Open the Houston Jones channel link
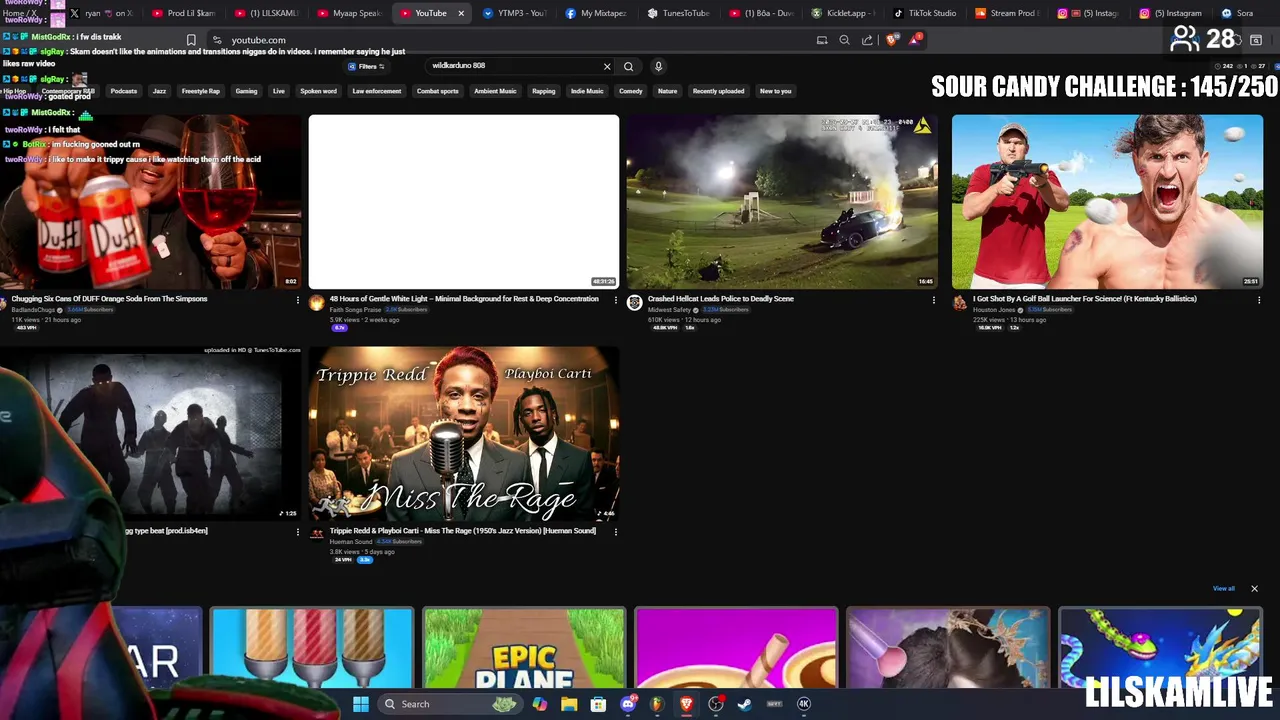1280x720 pixels. pos(994,310)
